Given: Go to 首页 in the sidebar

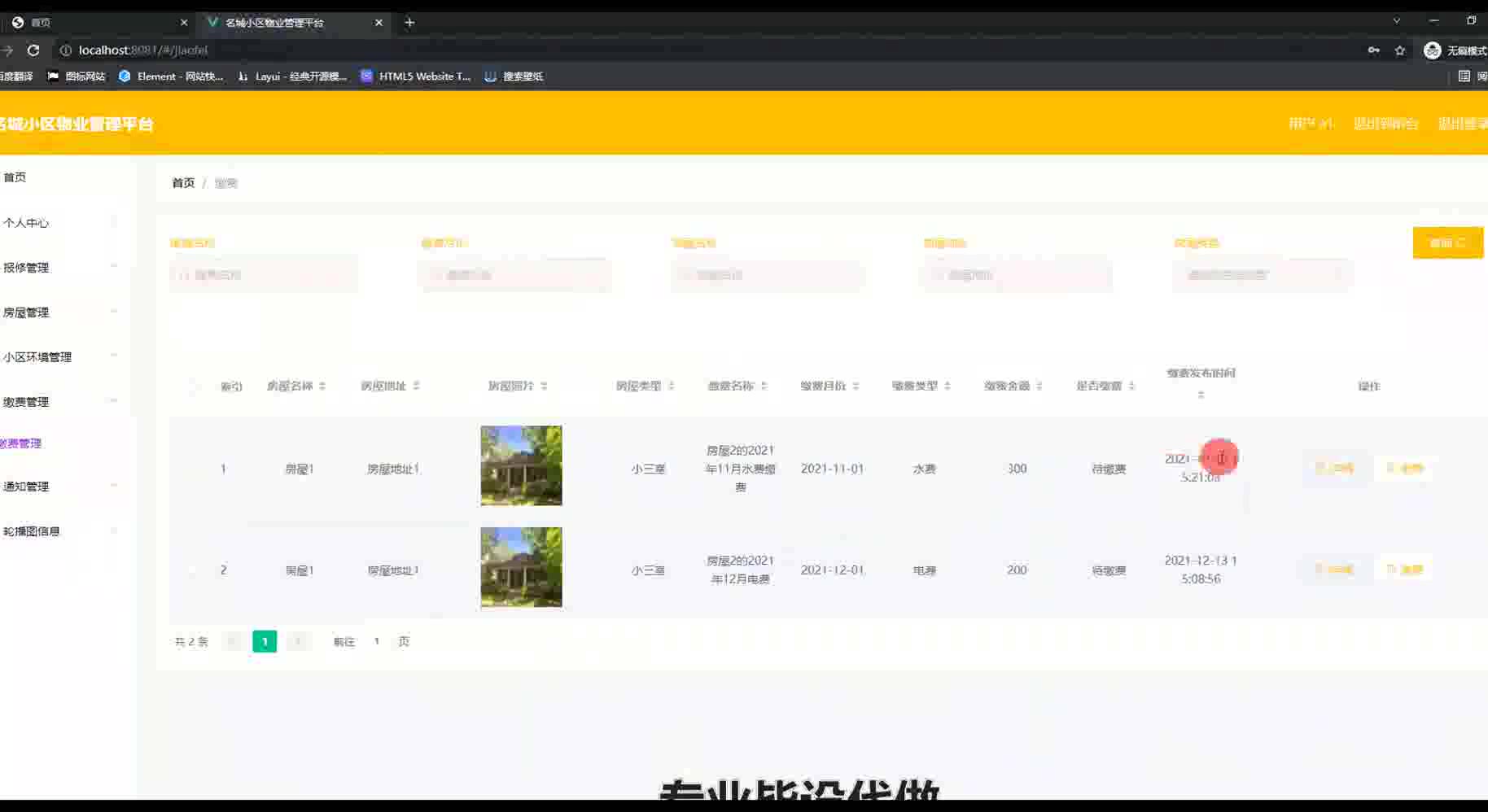Looking at the screenshot, I should click(15, 177).
